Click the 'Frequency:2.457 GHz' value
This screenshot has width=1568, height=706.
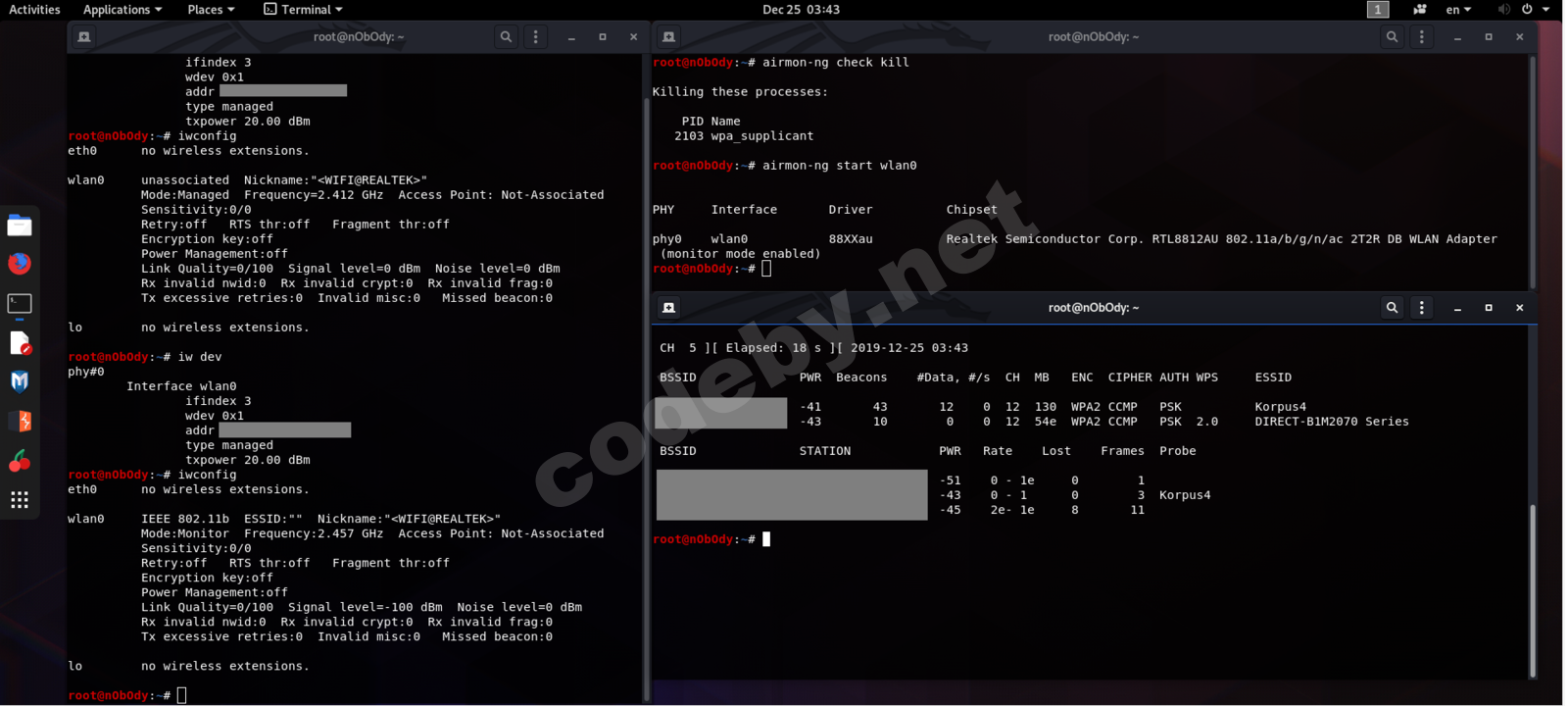(x=314, y=533)
